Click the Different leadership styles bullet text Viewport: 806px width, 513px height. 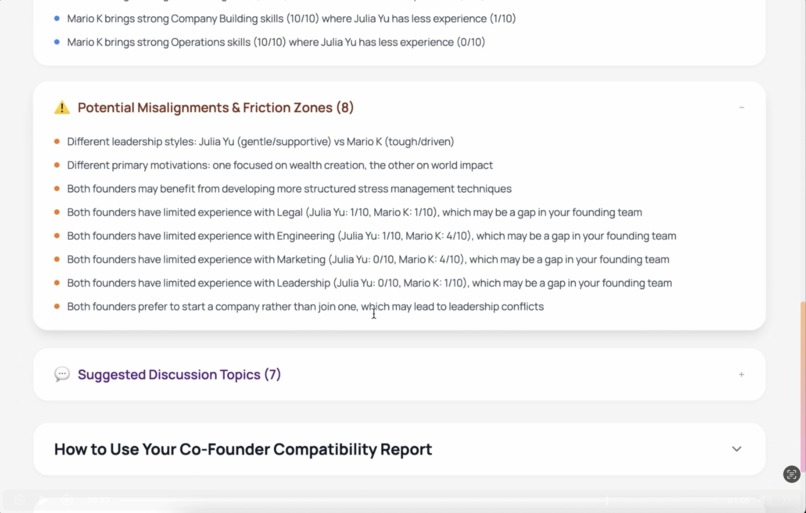pyautogui.click(x=261, y=141)
